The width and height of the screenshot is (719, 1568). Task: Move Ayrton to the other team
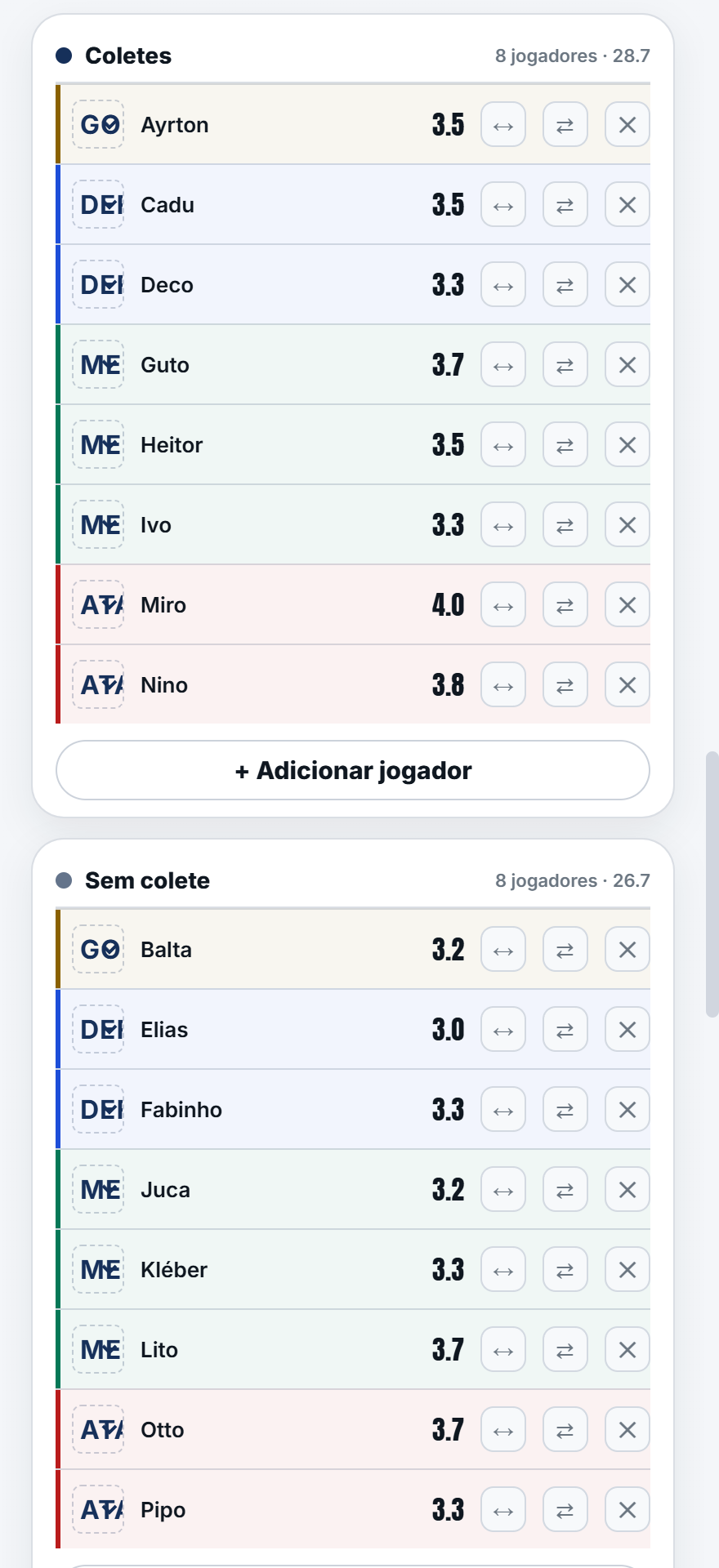[503, 125]
